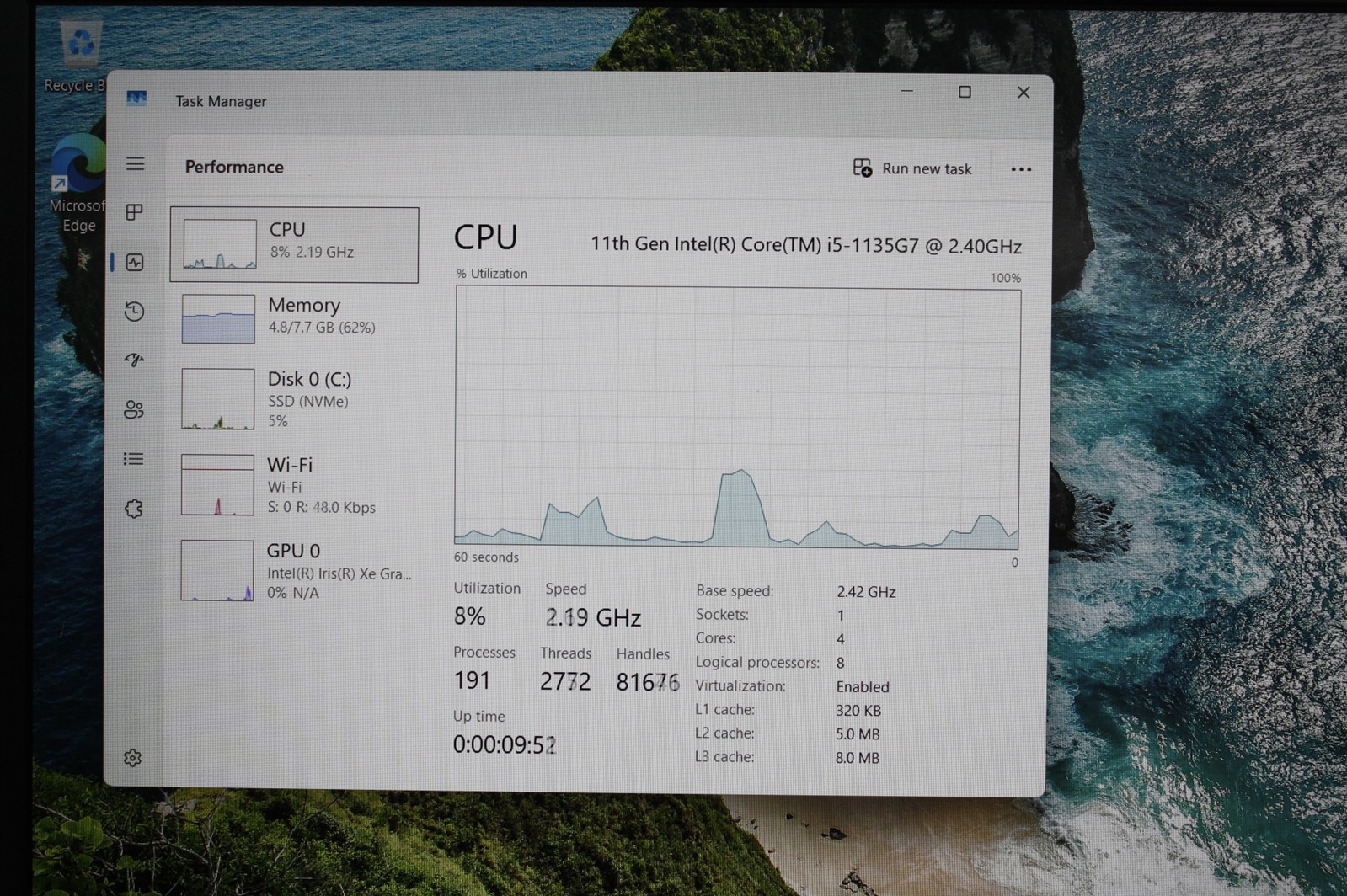Click the L2 cache 5.0 MB value
The image size is (1347, 896).
857,734
